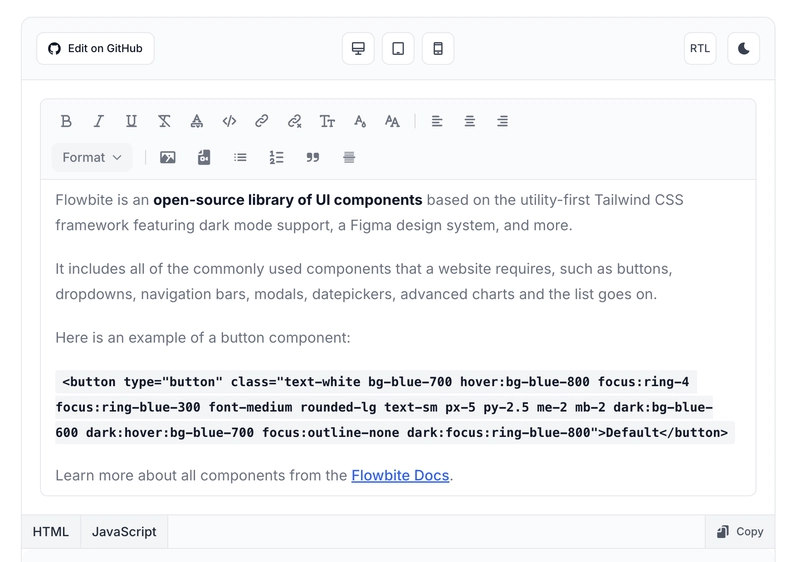The width and height of the screenshot is (800, 562).
Task: Switch to desktop preview
Action: (x=358, y=48)
